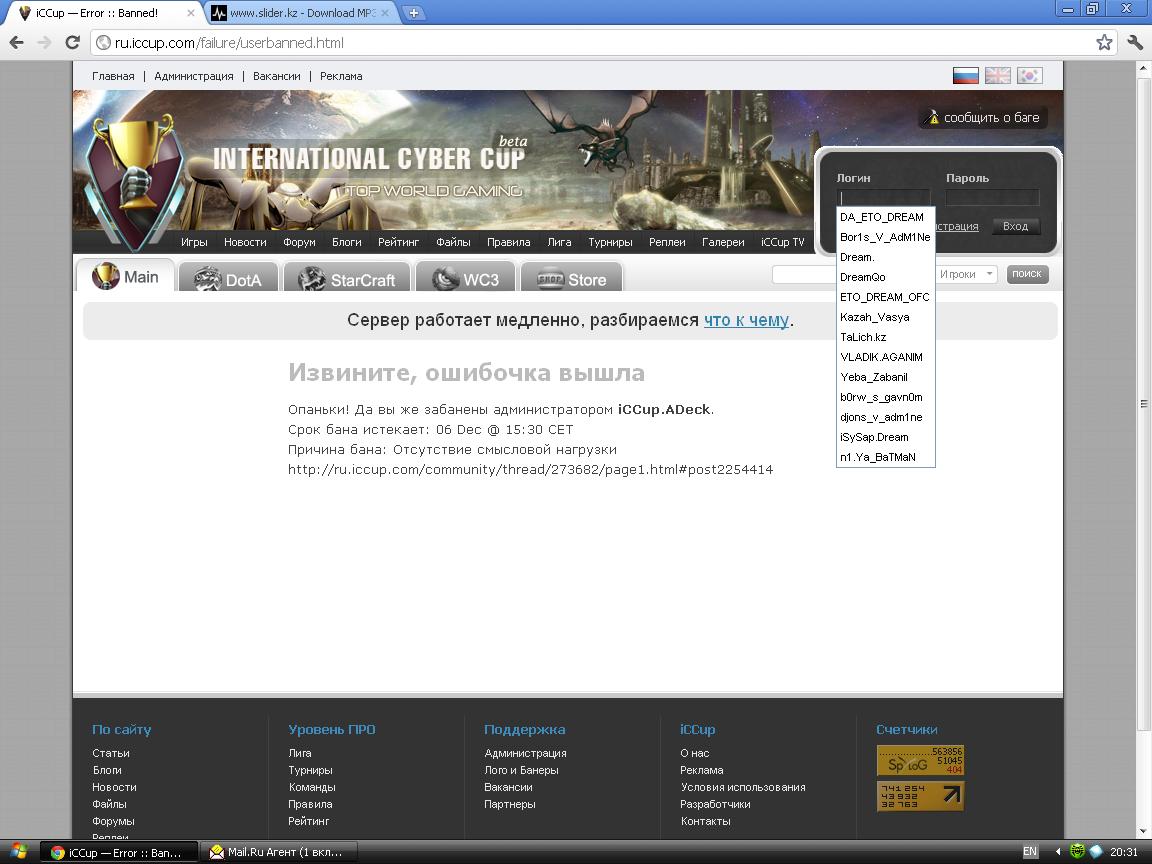The width and height of the screenshot is (1152, 864).
Task: Open footer Условия использования link
Action: tap(743, 787)
